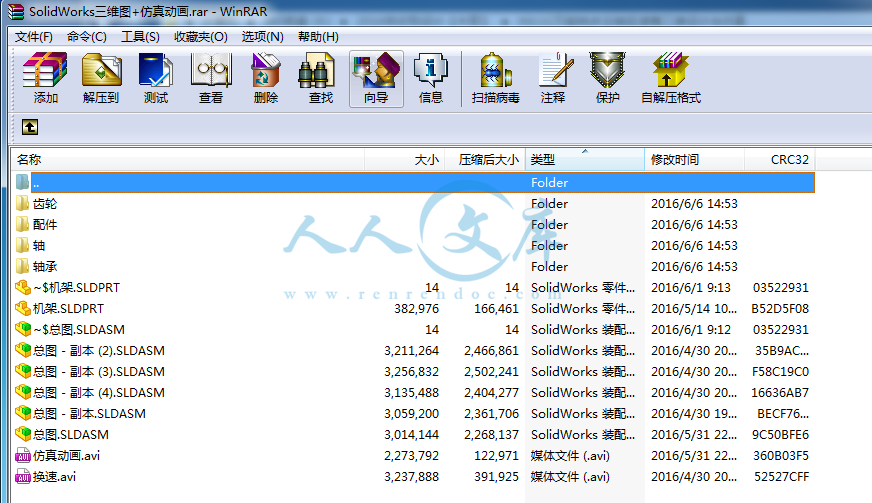Open the 文件(F) menu
The image size is (872, 503).
click(34, 37)
